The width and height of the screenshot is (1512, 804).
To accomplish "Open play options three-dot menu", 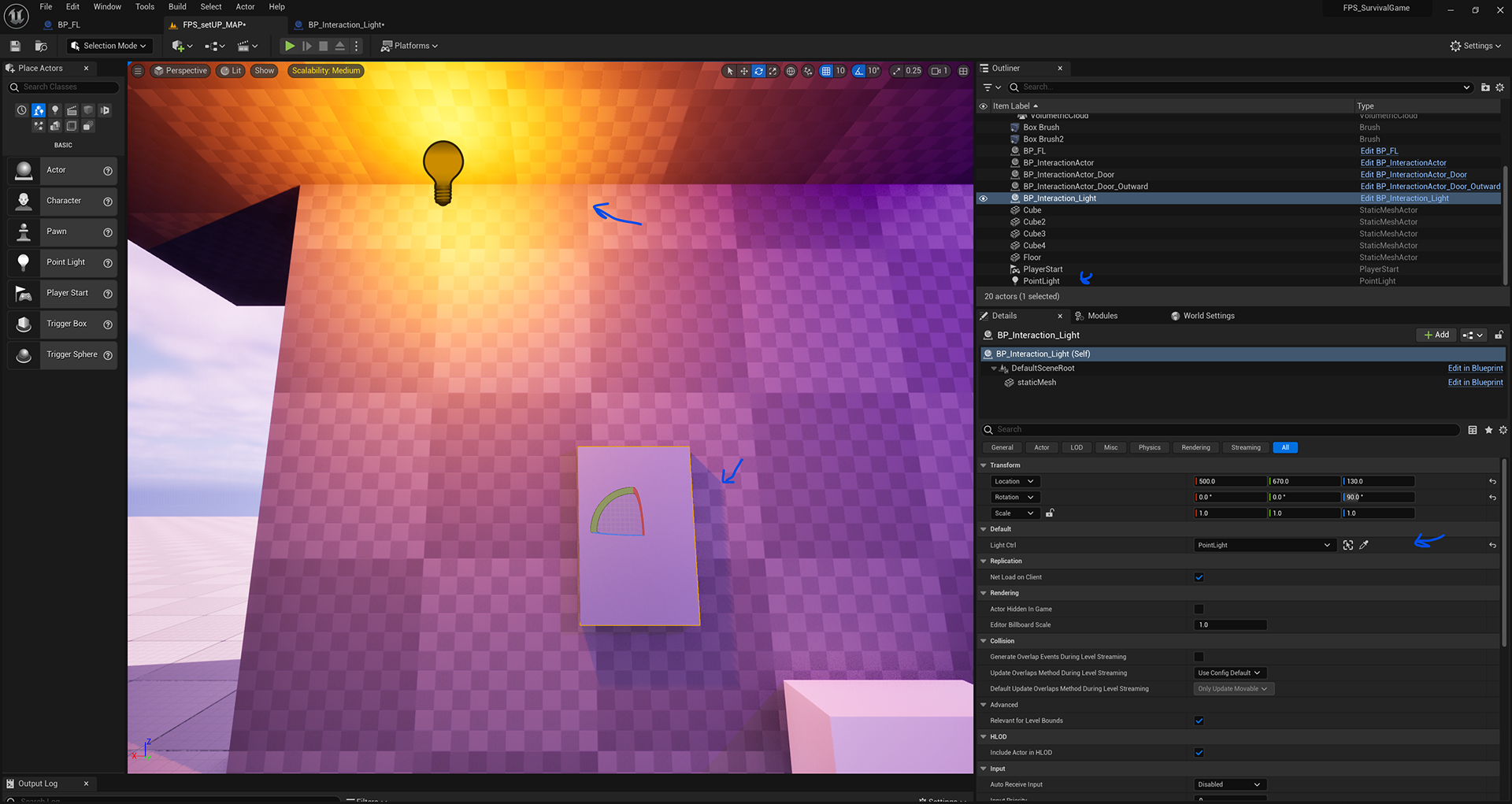I will (356, 46).
